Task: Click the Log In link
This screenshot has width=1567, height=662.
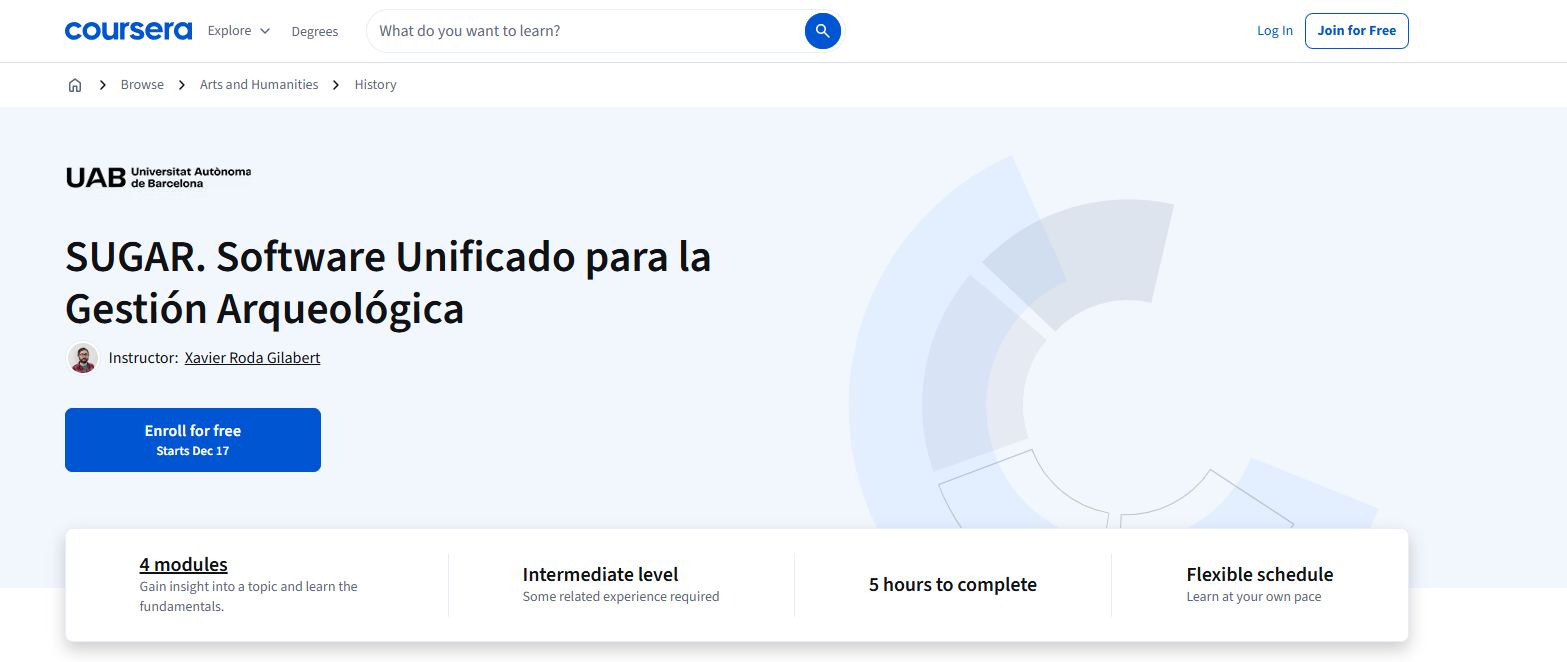Action: 1274,31
